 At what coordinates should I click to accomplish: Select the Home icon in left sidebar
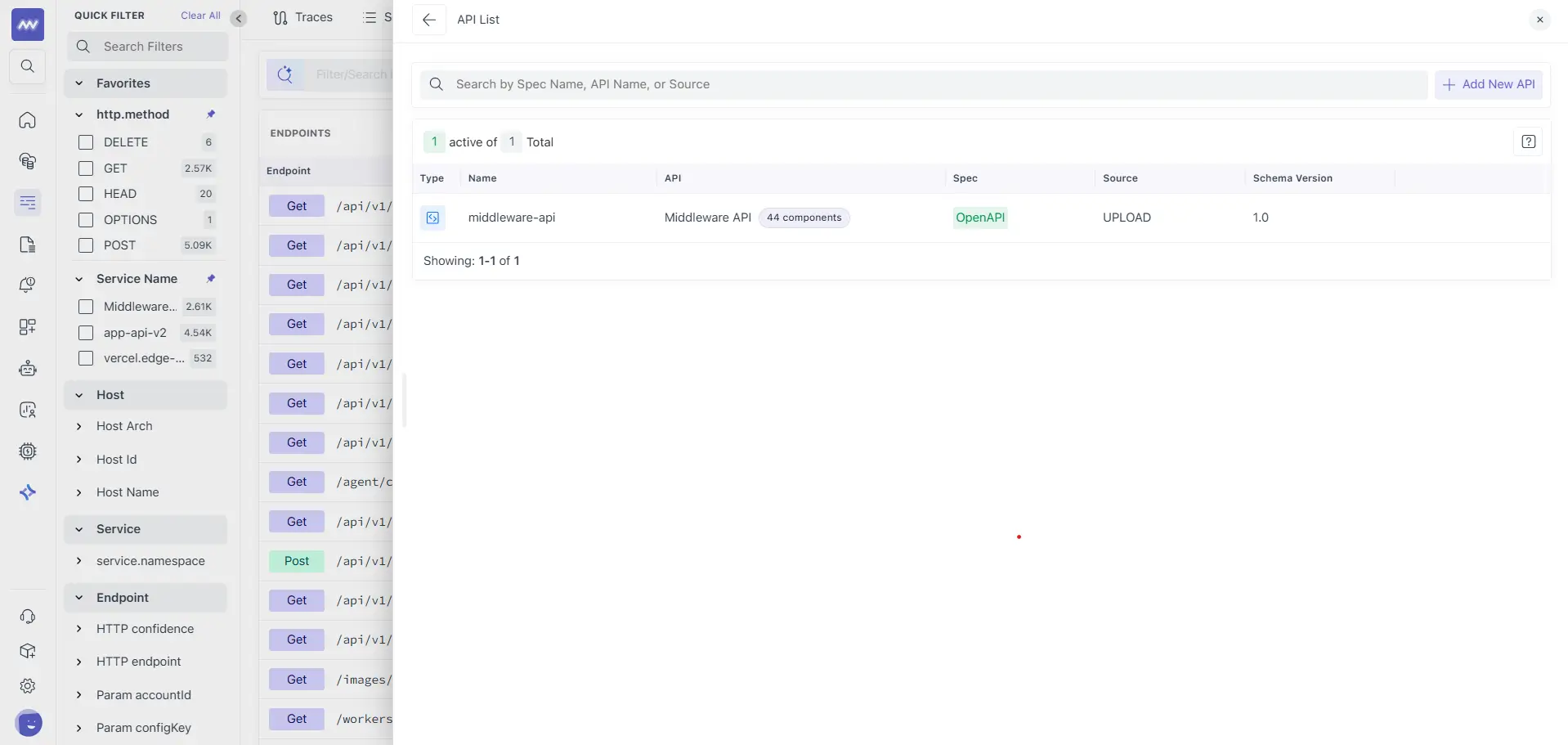coord(27,120)
